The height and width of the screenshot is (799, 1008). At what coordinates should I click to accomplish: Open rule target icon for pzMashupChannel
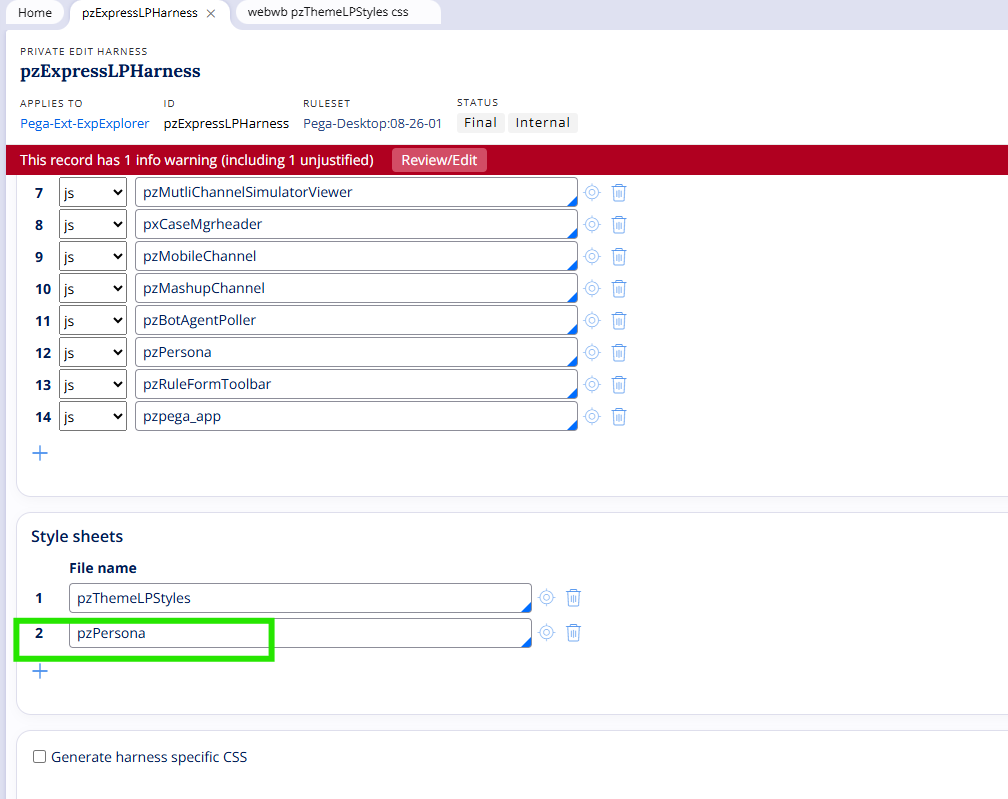coord(592,289)
